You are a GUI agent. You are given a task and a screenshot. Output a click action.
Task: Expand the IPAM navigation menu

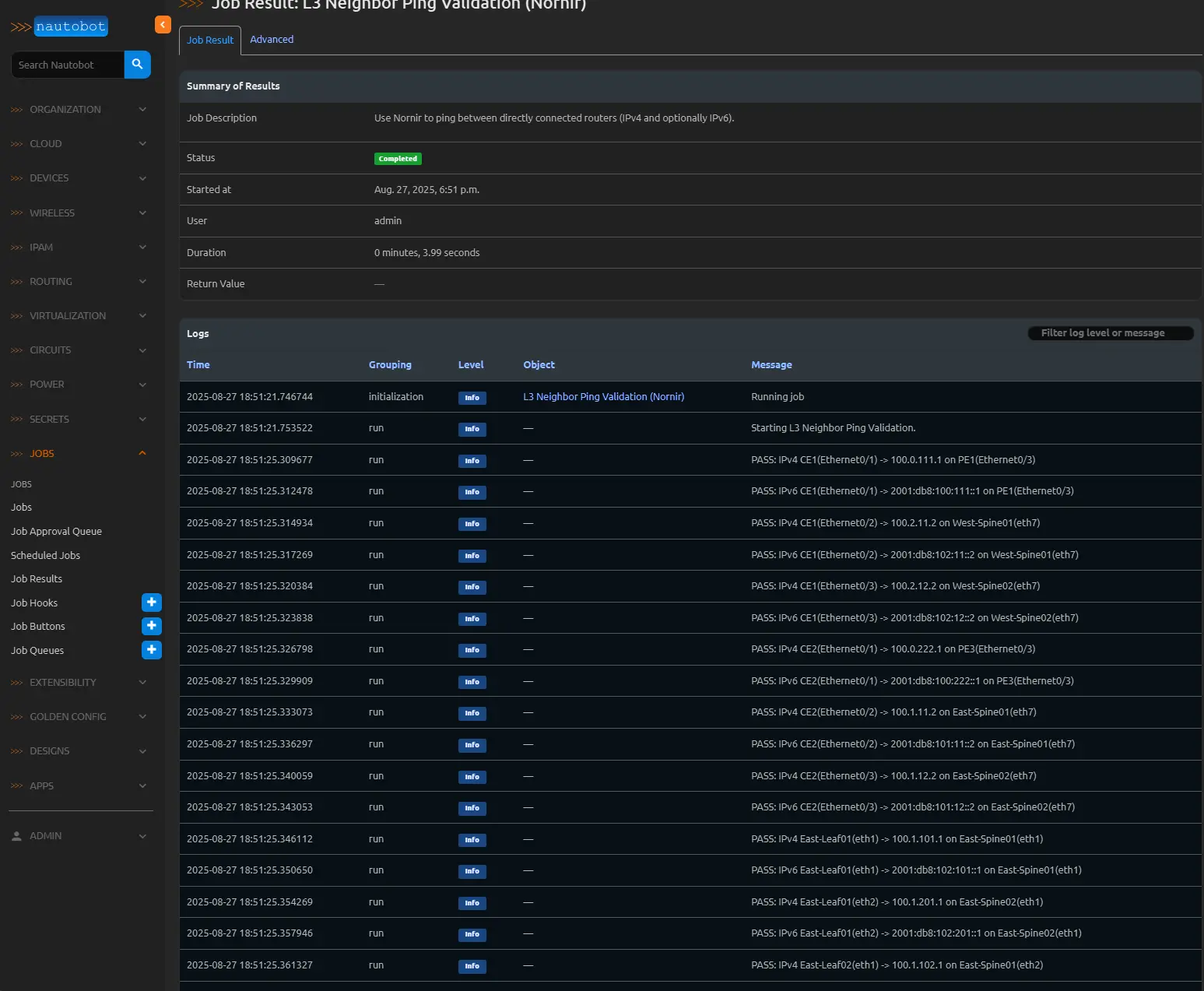click(78, 248)
